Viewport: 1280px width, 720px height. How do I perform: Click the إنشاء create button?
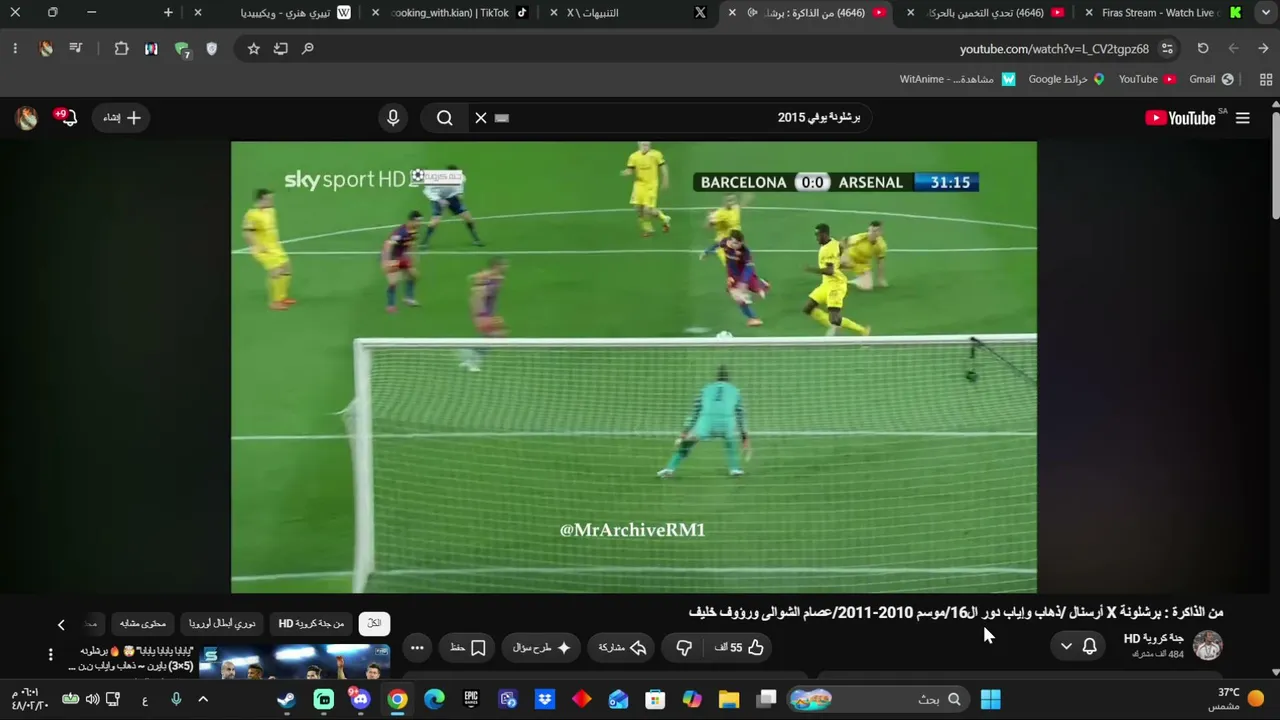pos(122,118)
